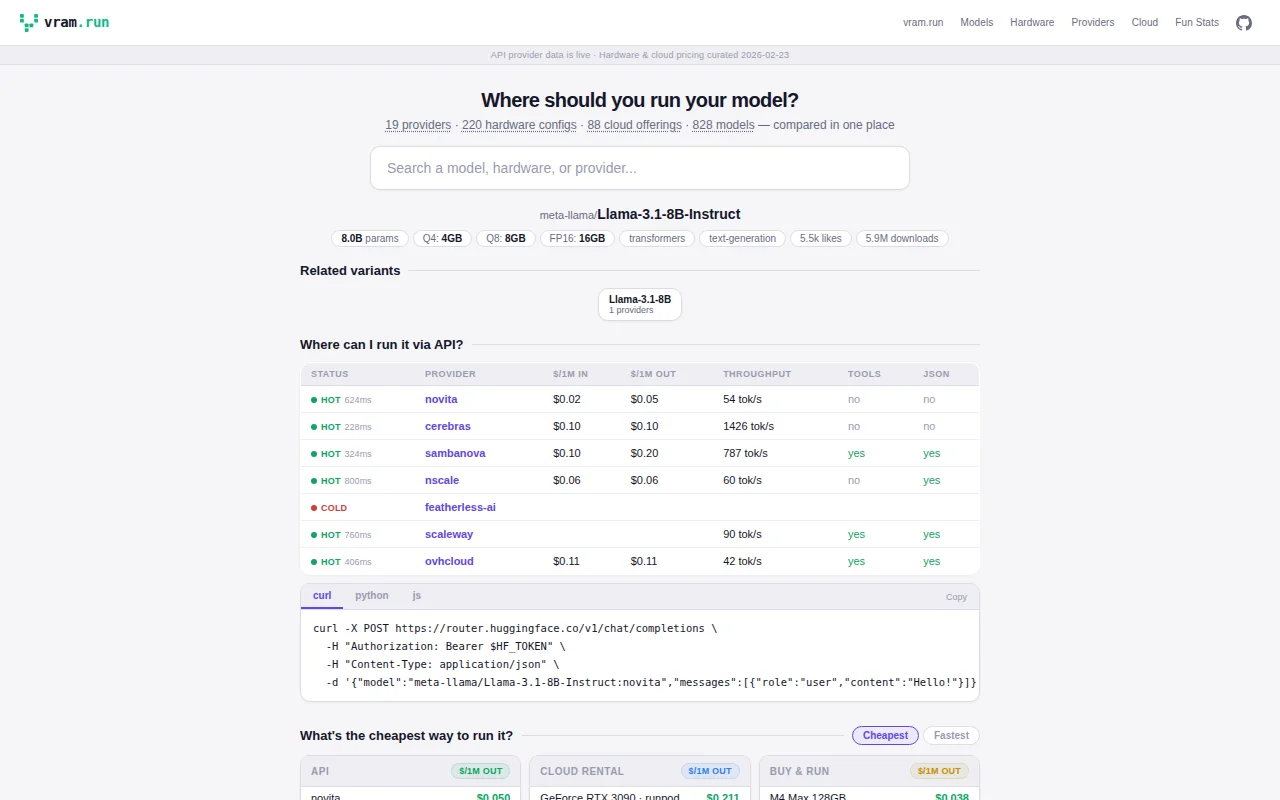Image resolution: width=1280 pixels, height=800 pixels.
Task: Click the $/1M OUT badge on API card
Action: 481,771
